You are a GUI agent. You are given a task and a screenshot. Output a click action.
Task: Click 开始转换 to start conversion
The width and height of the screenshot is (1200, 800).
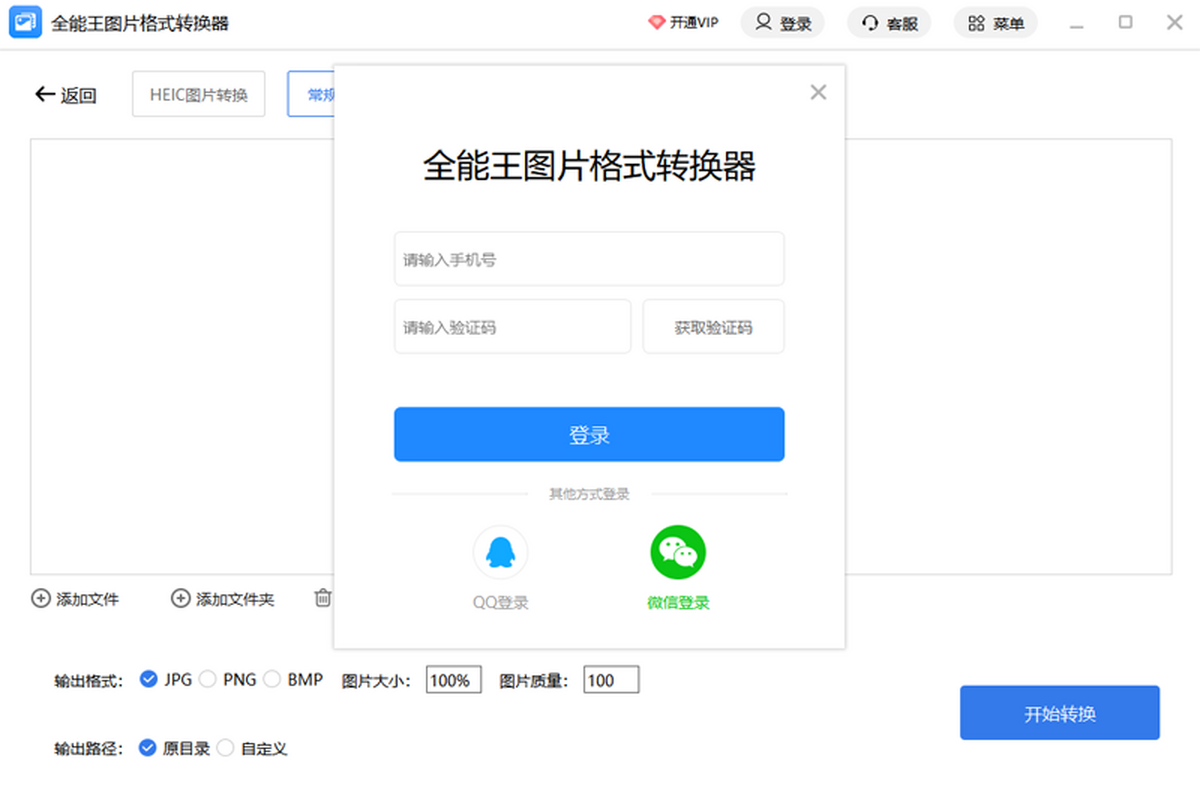(x=1059, y=713)
